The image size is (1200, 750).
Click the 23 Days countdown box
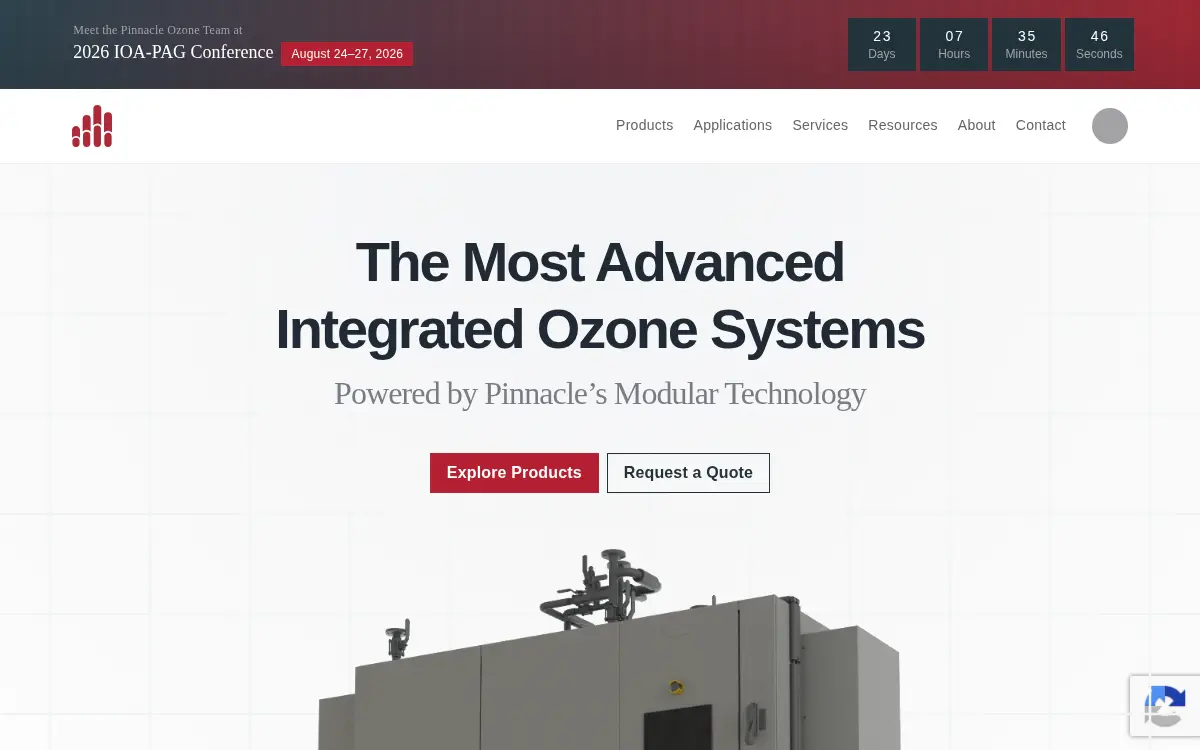(882, 44)
